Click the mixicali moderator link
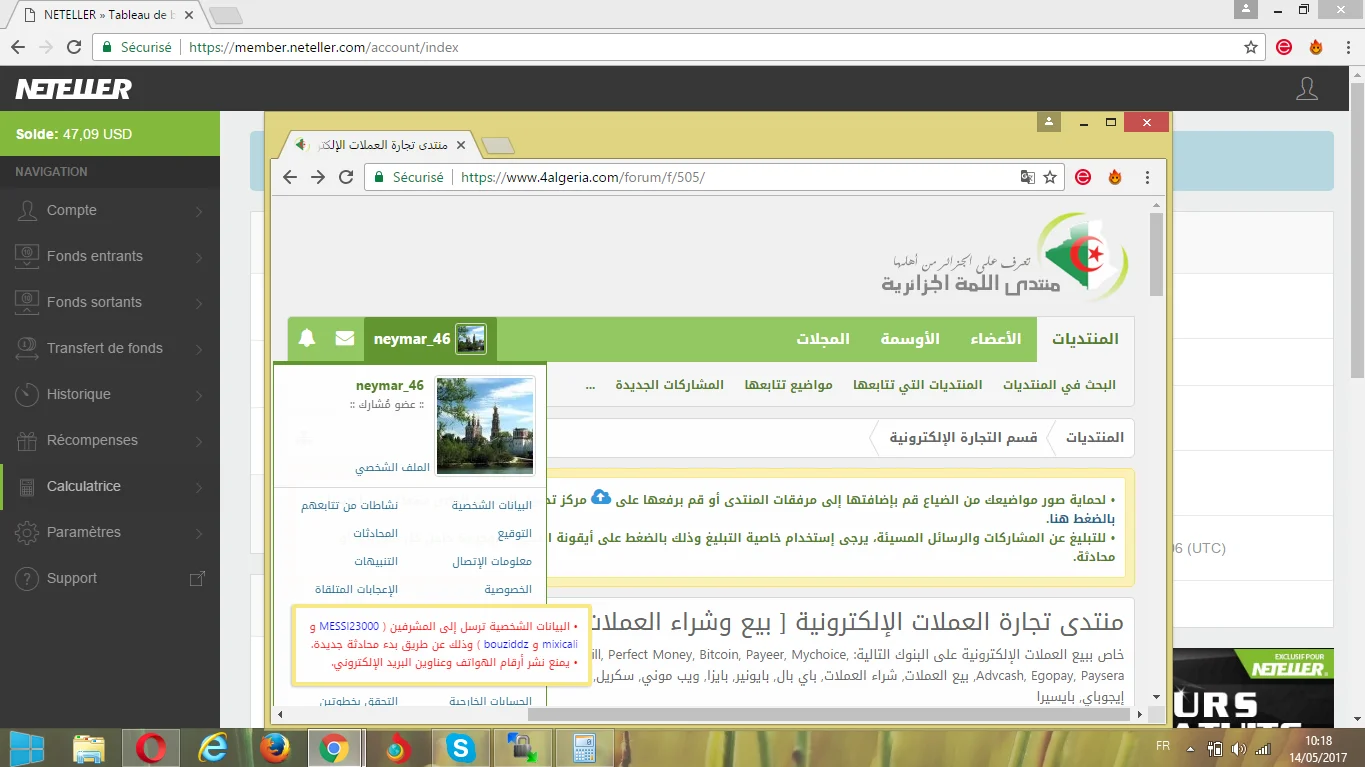 (558, 644)
